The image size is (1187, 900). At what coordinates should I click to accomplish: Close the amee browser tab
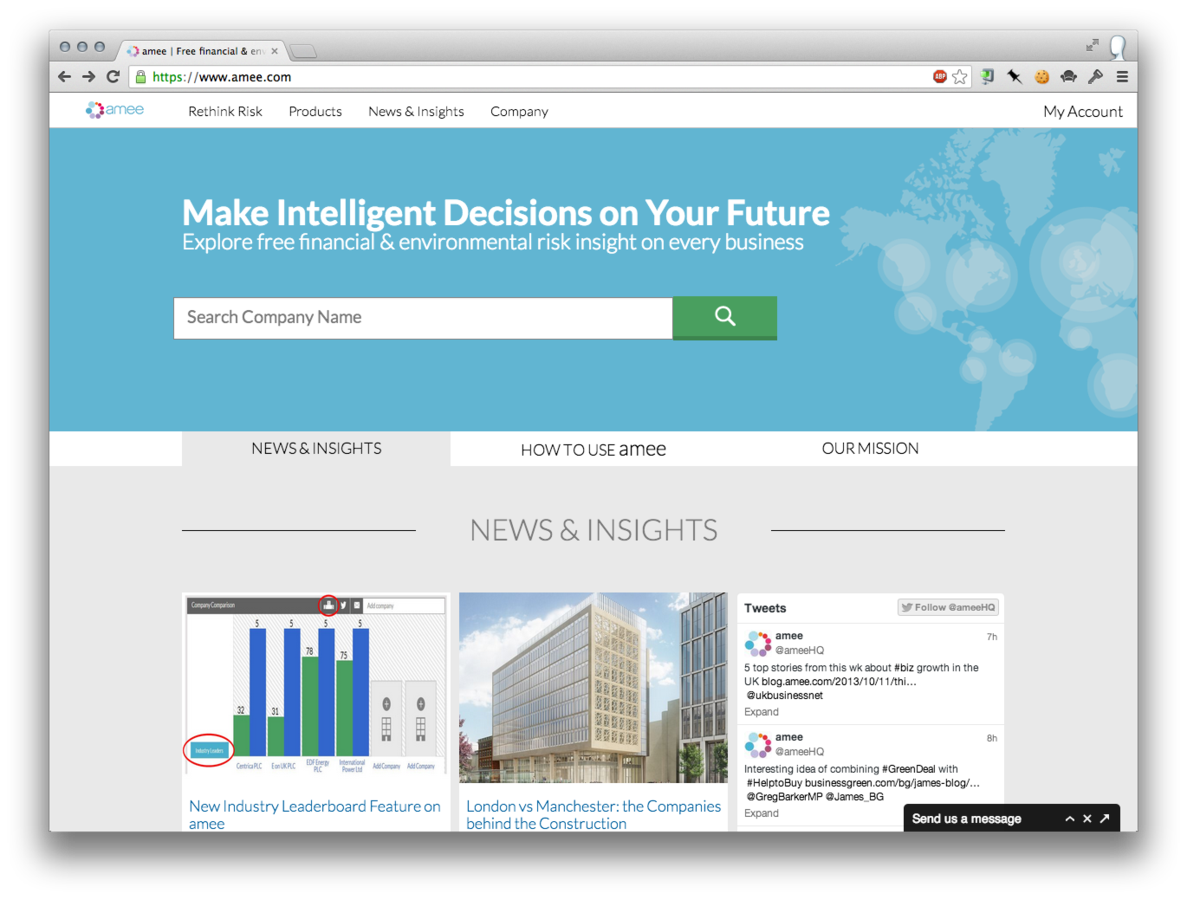(x=275, y=51)
